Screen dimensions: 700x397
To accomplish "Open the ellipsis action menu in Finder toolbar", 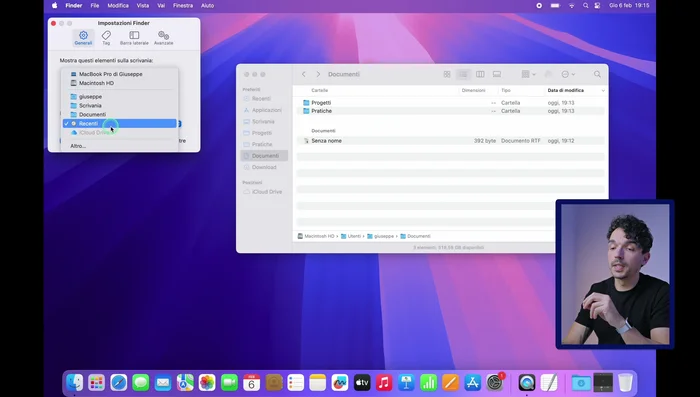I will click(568, 74).
